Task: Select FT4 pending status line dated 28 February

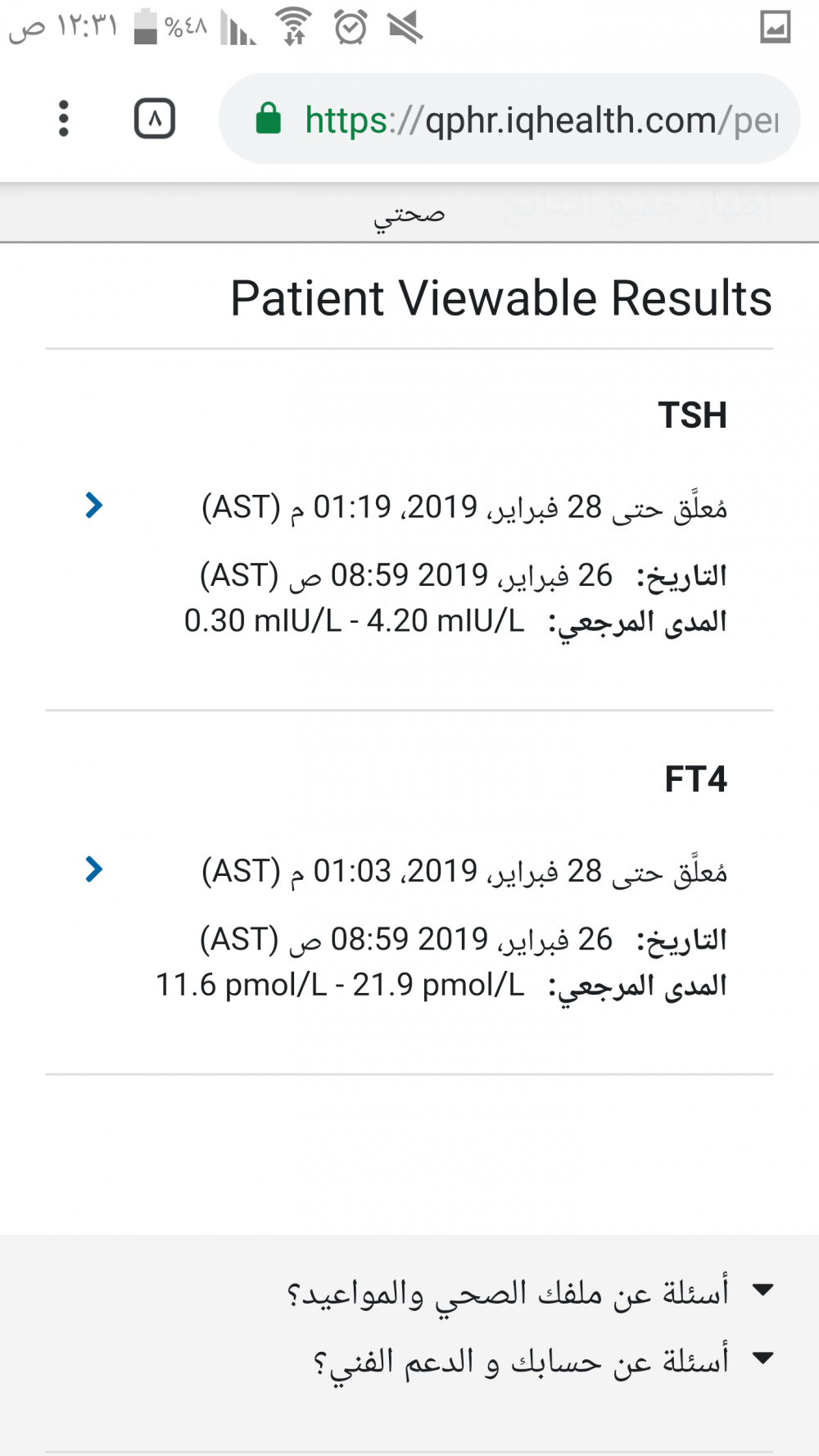Action: (x=464, y=871)
